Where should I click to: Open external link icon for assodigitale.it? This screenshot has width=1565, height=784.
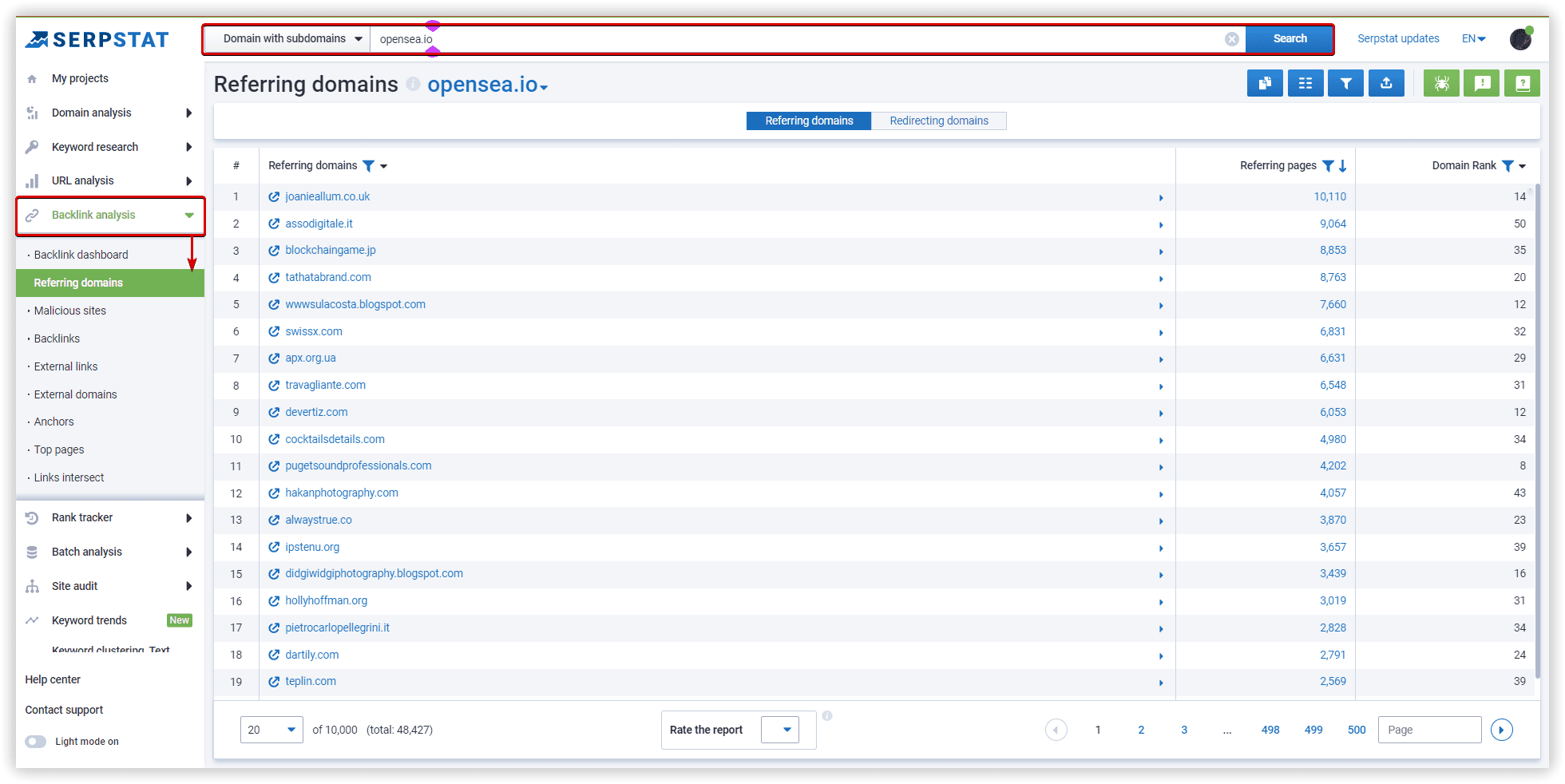(274, 224)
